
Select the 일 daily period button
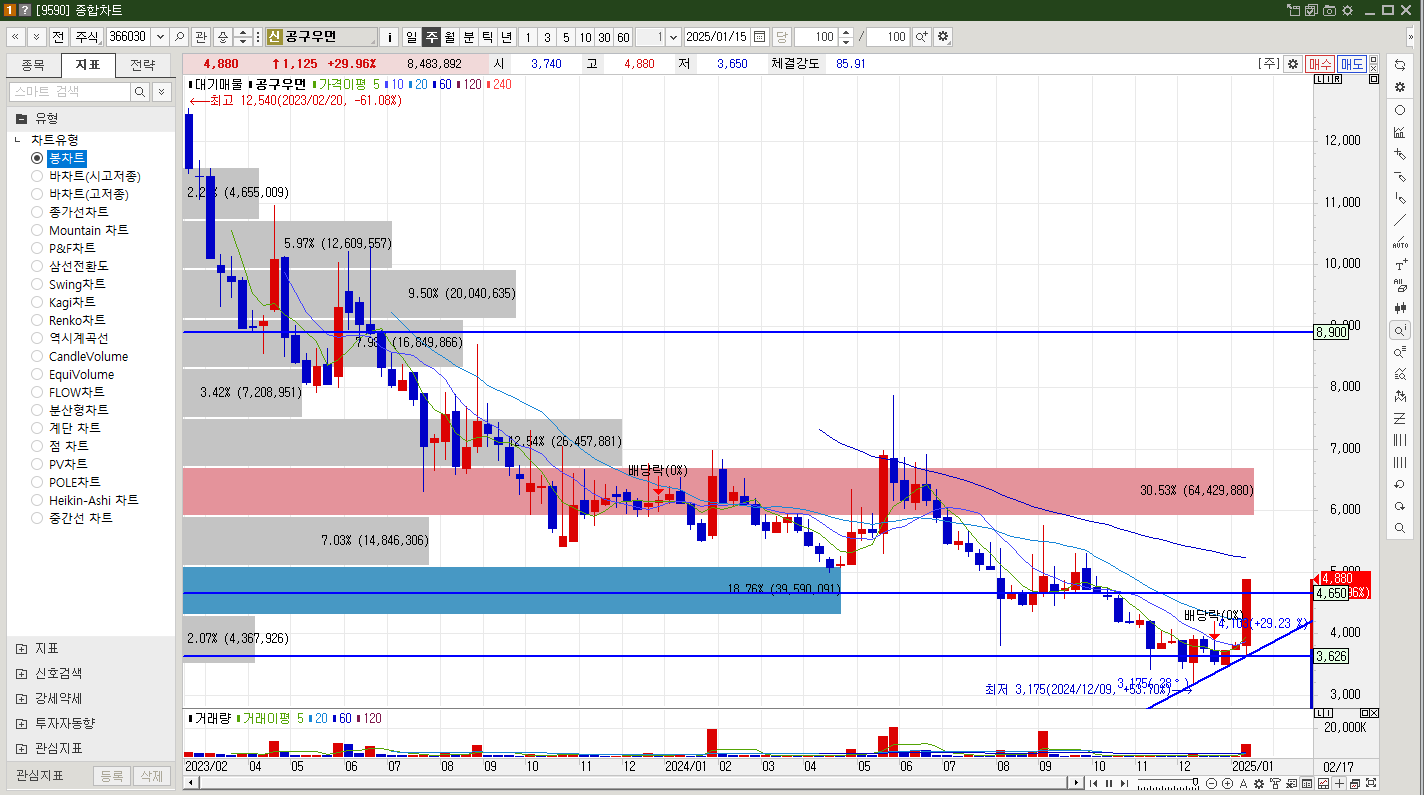point(411,37)
